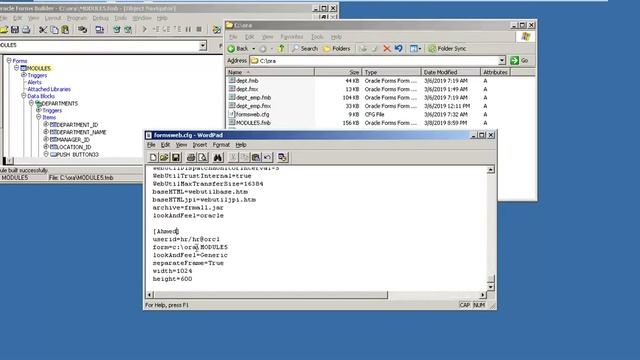Click the Folders button in Explorer

point(337,49)
